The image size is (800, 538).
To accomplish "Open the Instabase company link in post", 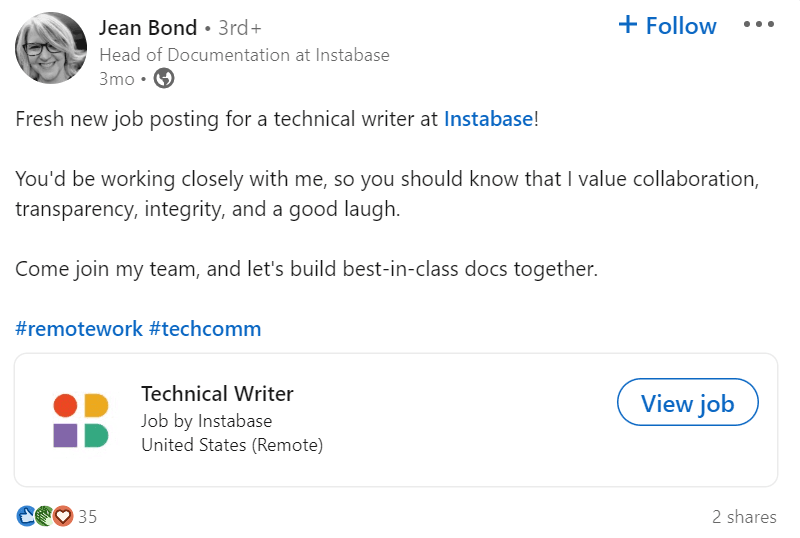I will point(488,119).
